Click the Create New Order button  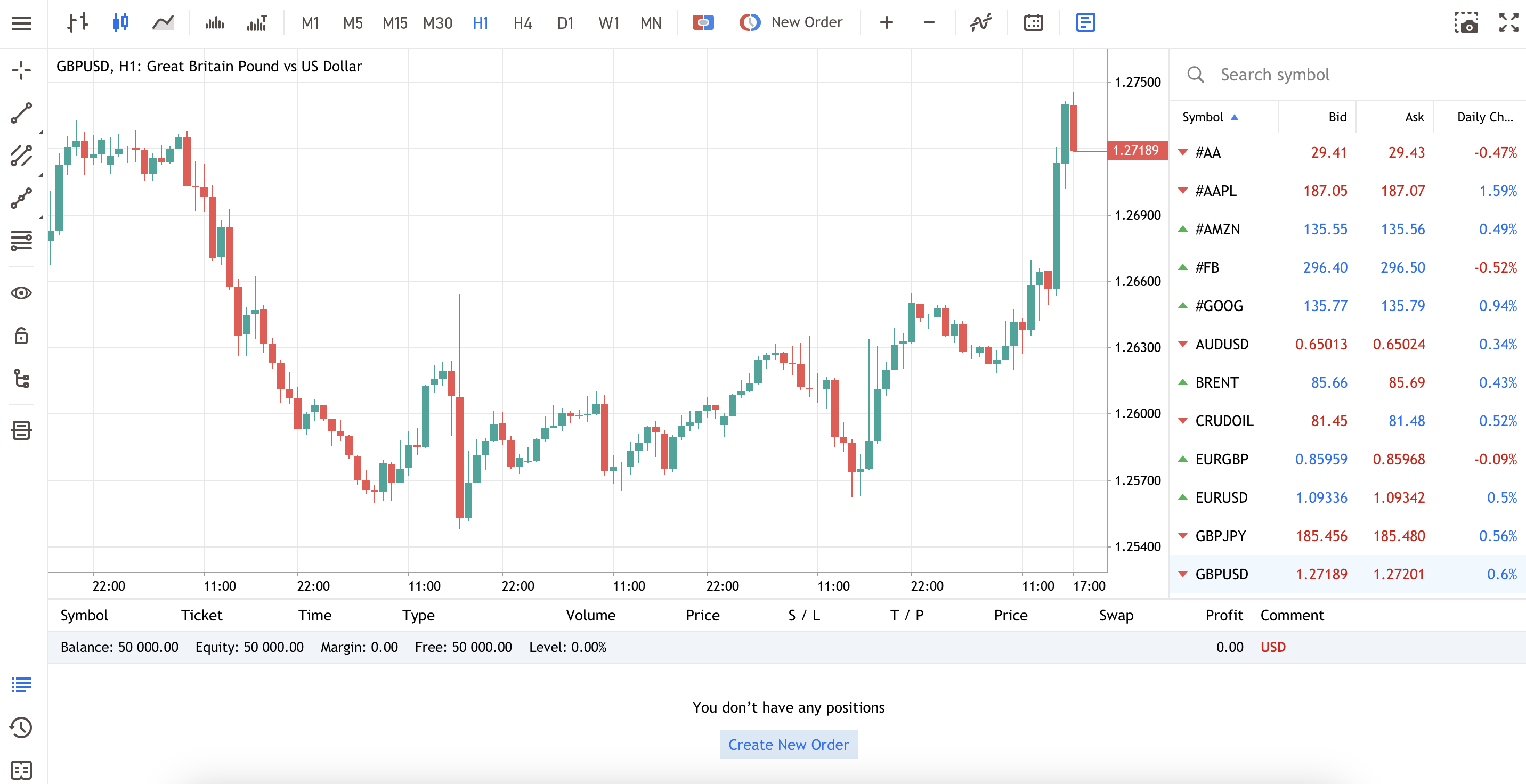point(789,745)
